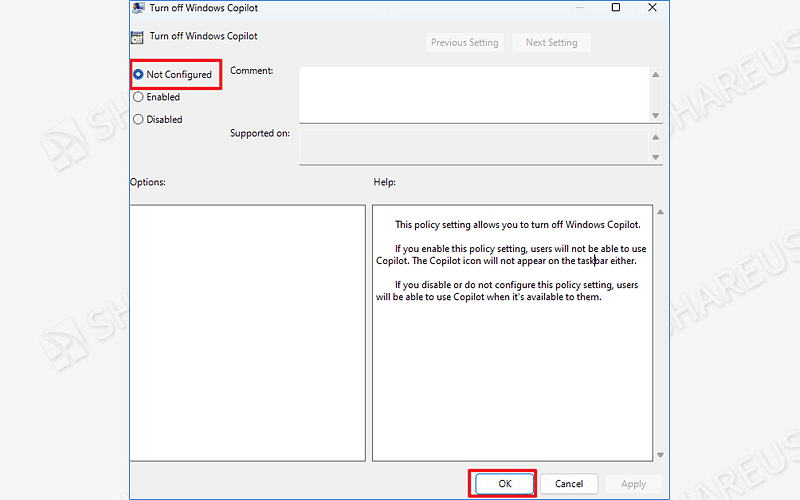Click the policy icon beside the Turn off Windows Copilot heading
This screenshot has height=500, width=800.
click(x=137, y=37)
